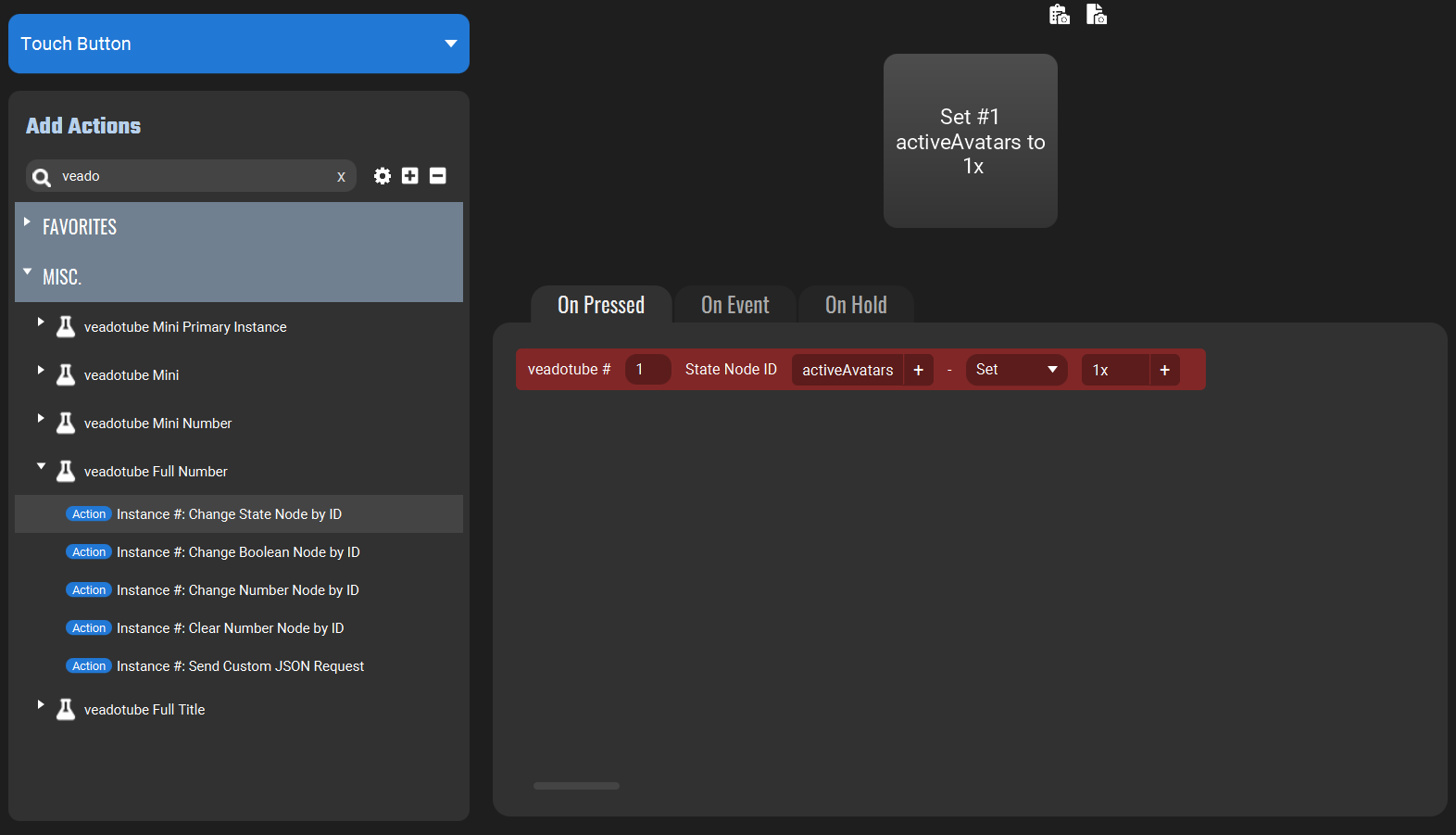Screen dimensions: 1456x835
Task: Click the plus beside the 1x value
Action: [1165, 370]
